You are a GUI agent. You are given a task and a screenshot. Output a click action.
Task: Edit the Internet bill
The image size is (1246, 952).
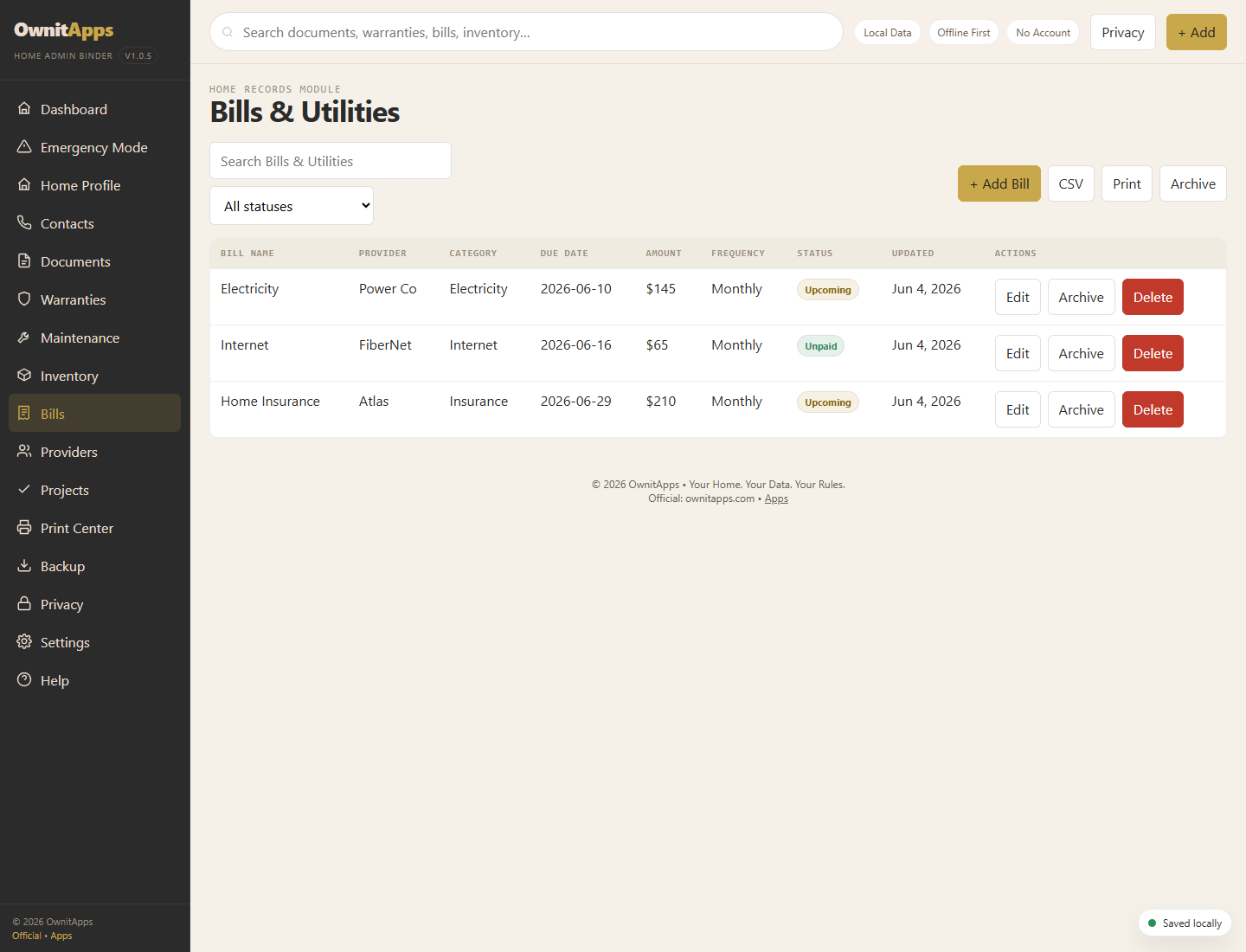[1018, 353]
